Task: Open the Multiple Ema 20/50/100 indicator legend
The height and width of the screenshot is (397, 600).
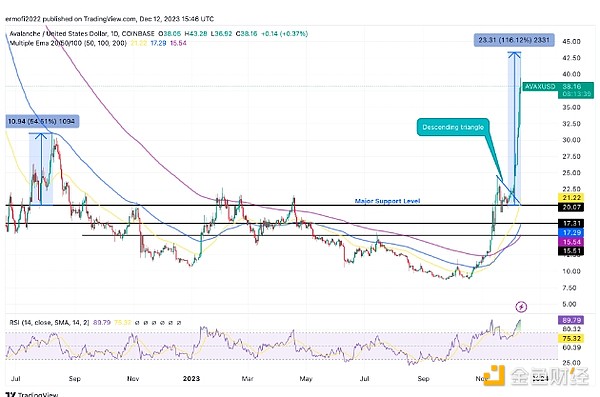Action: click(68, 43)
